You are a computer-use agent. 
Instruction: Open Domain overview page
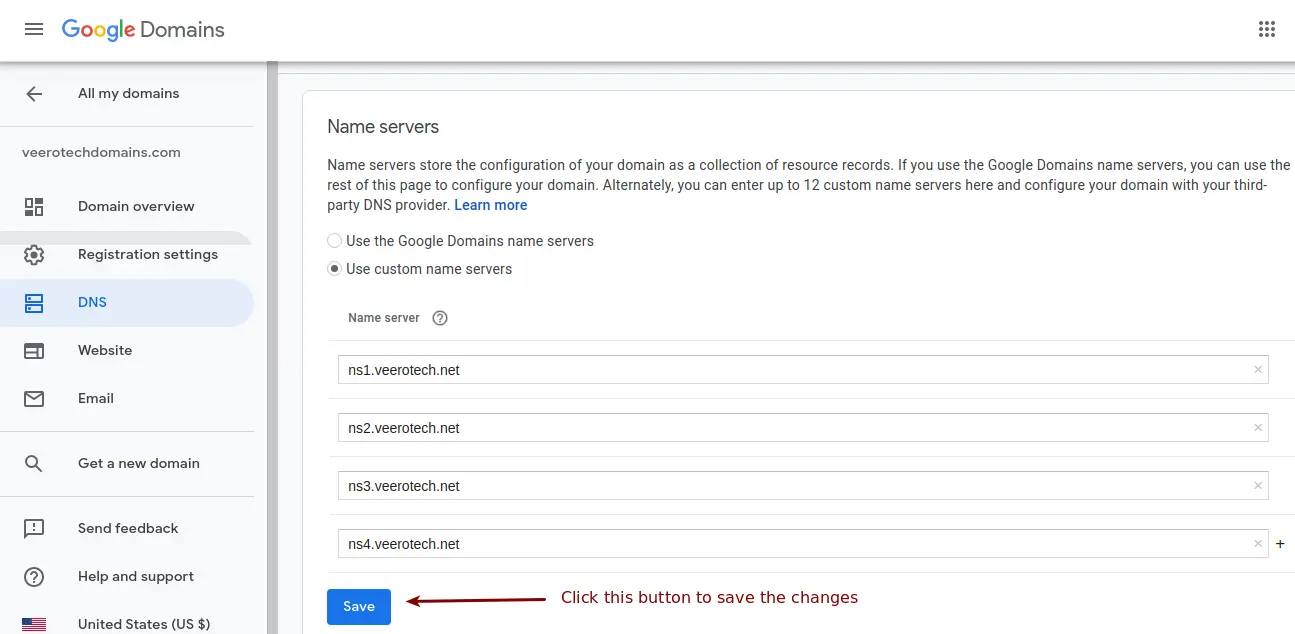pos(136,206)
